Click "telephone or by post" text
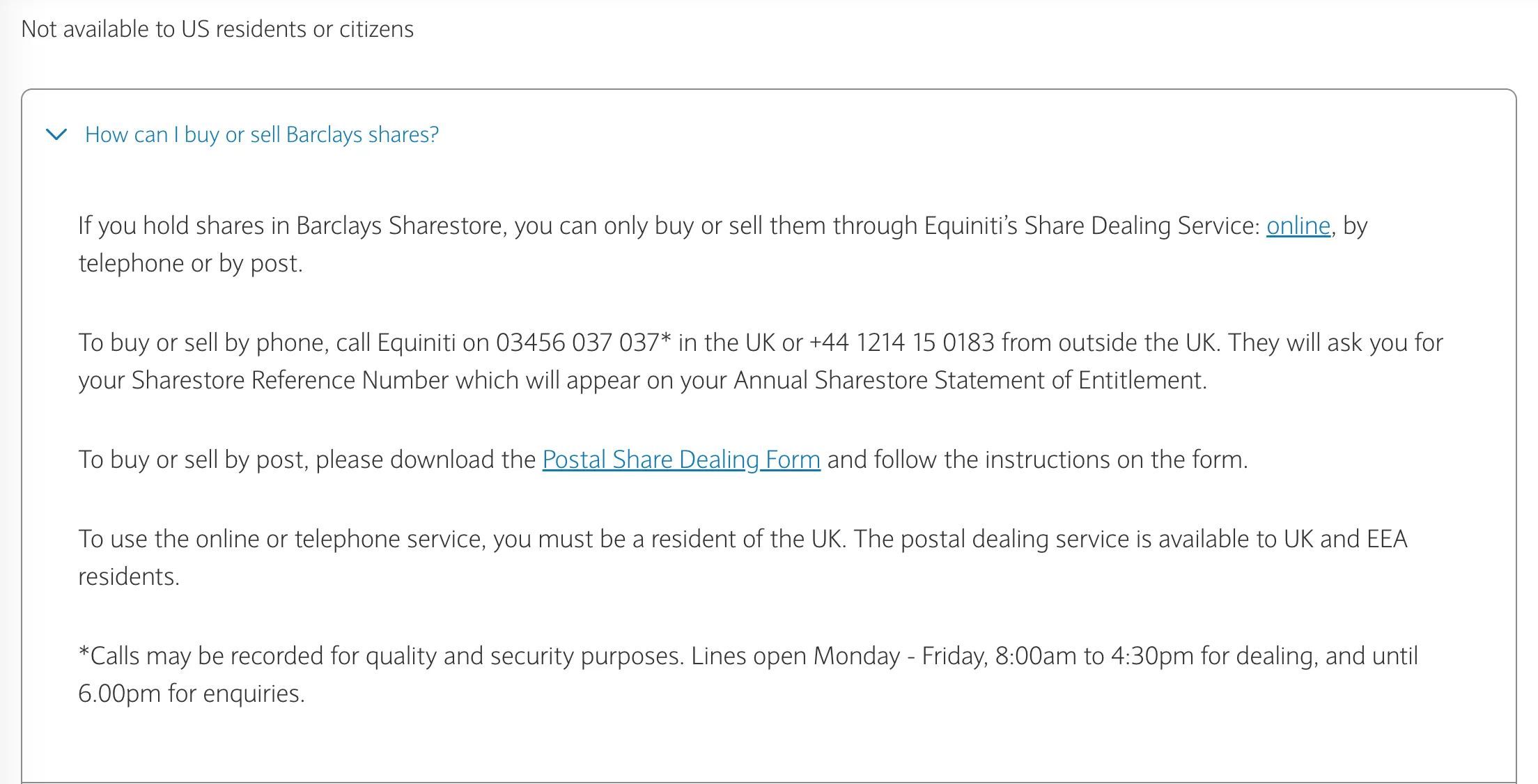Image resolution: width=1538 pixels, height=784 pixels. pos(189,263)
